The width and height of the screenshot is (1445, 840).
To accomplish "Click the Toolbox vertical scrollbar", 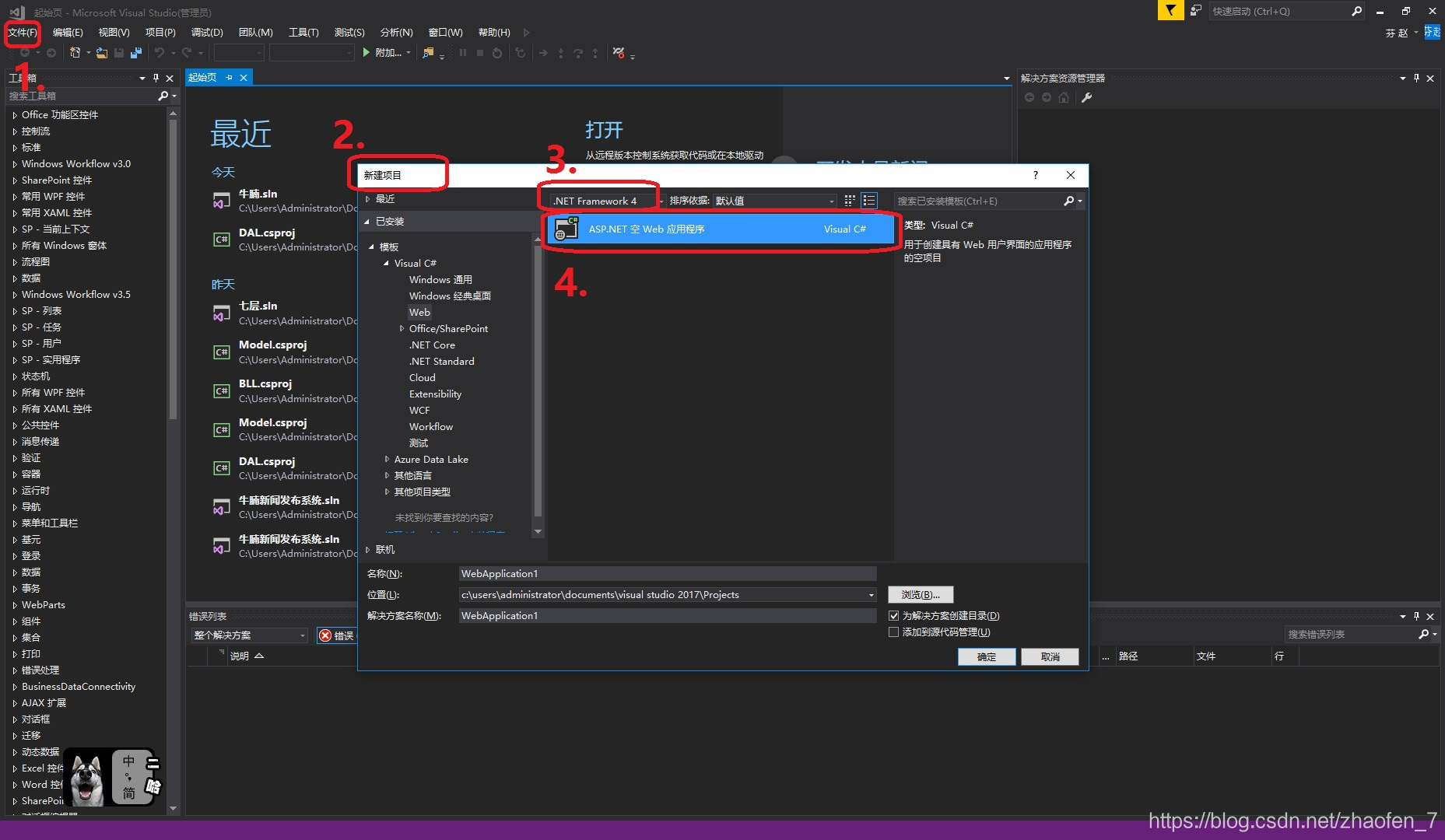I will click(x=173, y=268).
